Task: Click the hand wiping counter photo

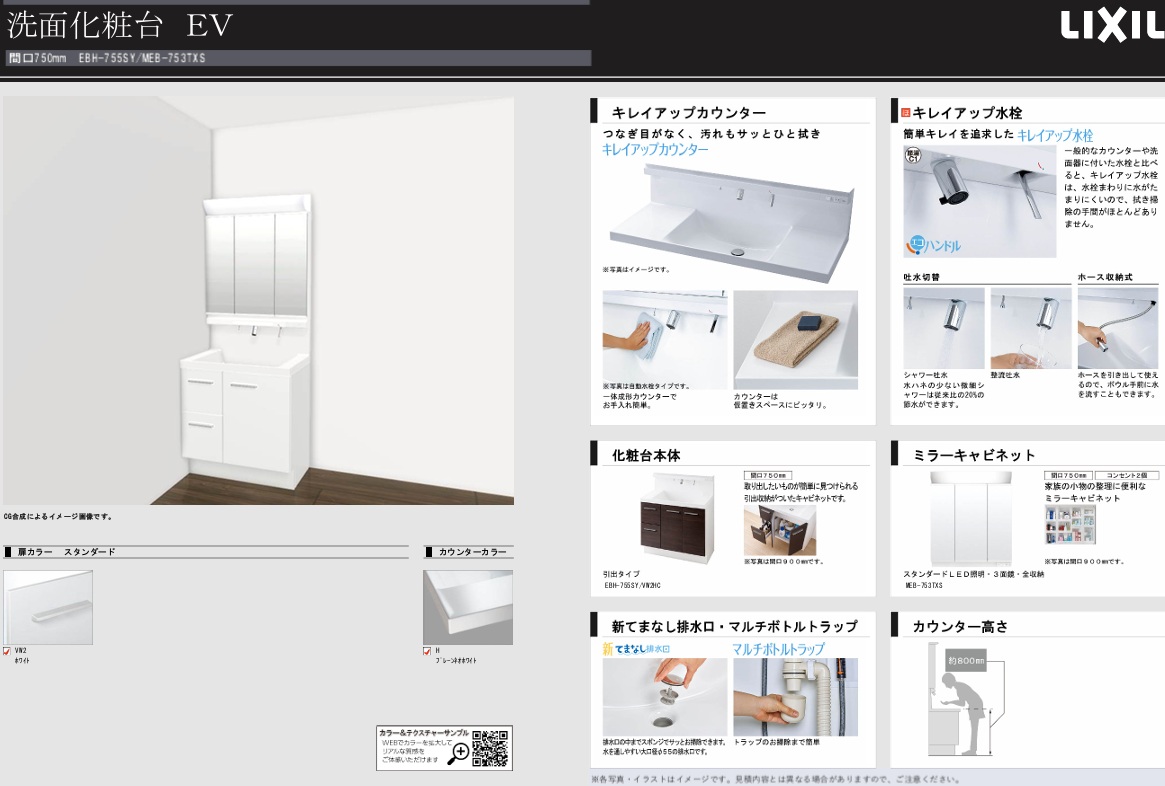Action: point(665,340)
